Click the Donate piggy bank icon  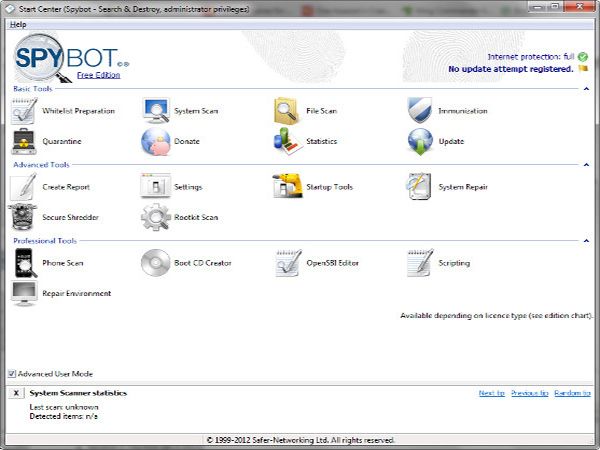[156, 142]
